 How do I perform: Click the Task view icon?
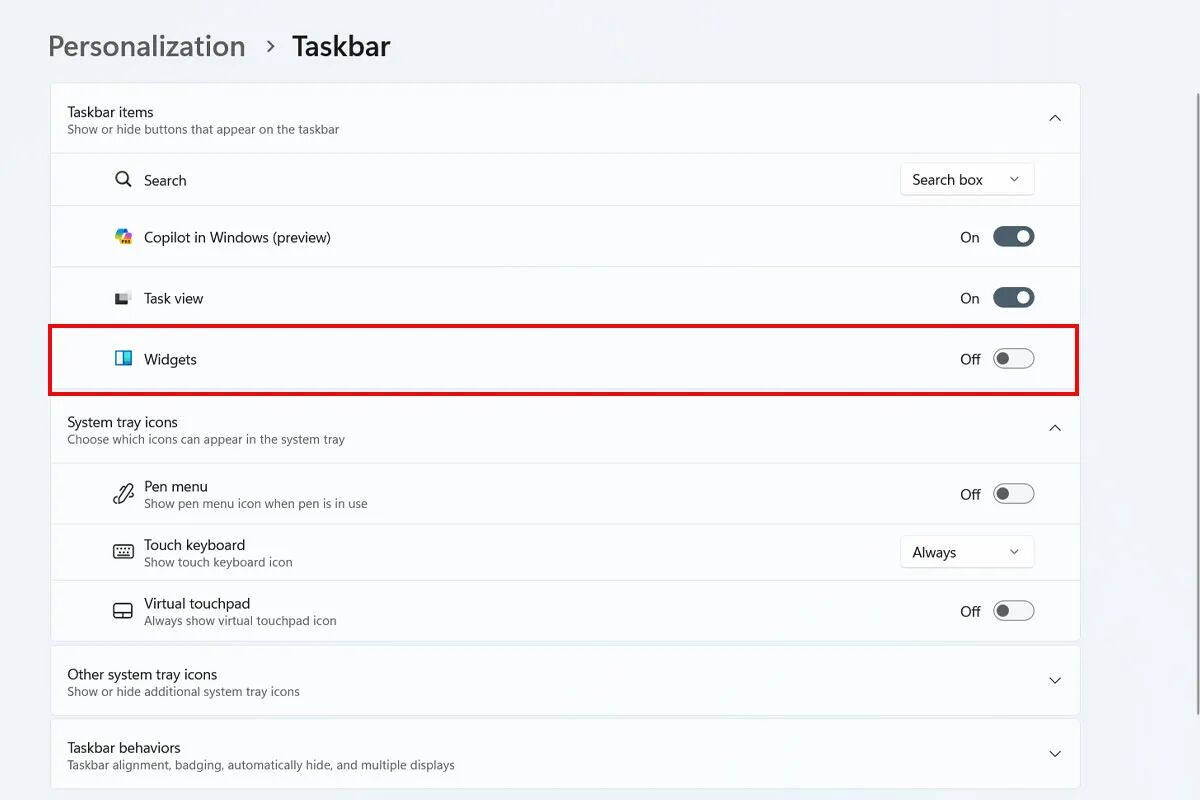(x=123, y=298)
